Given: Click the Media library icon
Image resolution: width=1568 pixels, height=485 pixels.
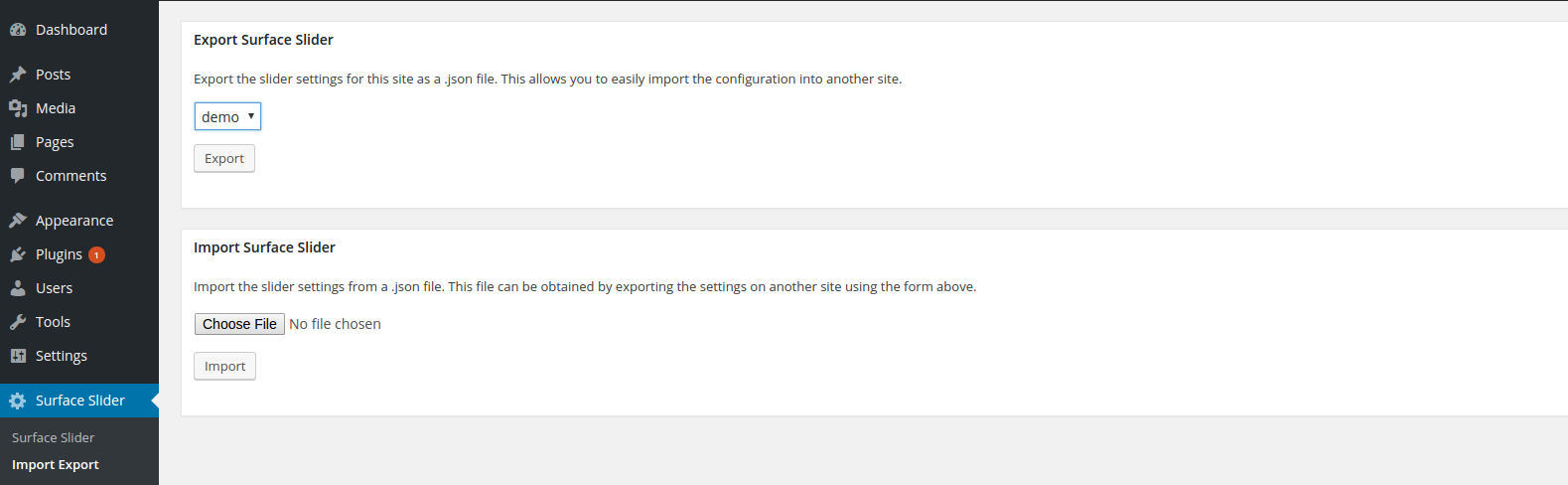Looking at the screenshot, I should pos(18,108).
